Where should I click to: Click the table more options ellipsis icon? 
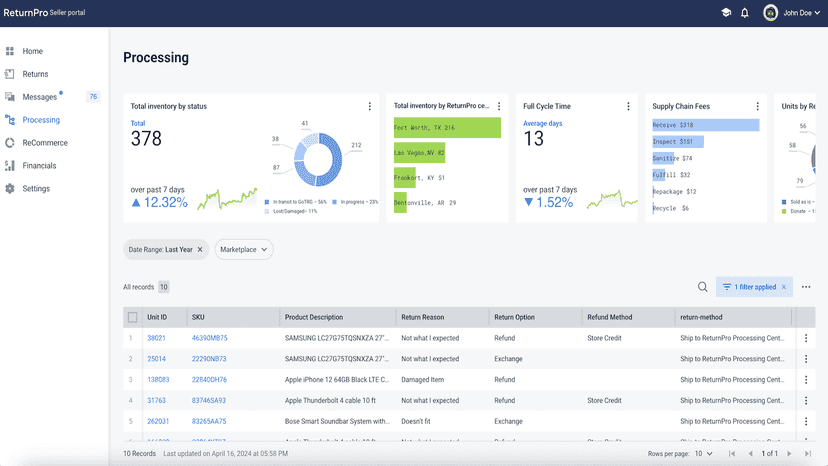click(x=806, y=287)
